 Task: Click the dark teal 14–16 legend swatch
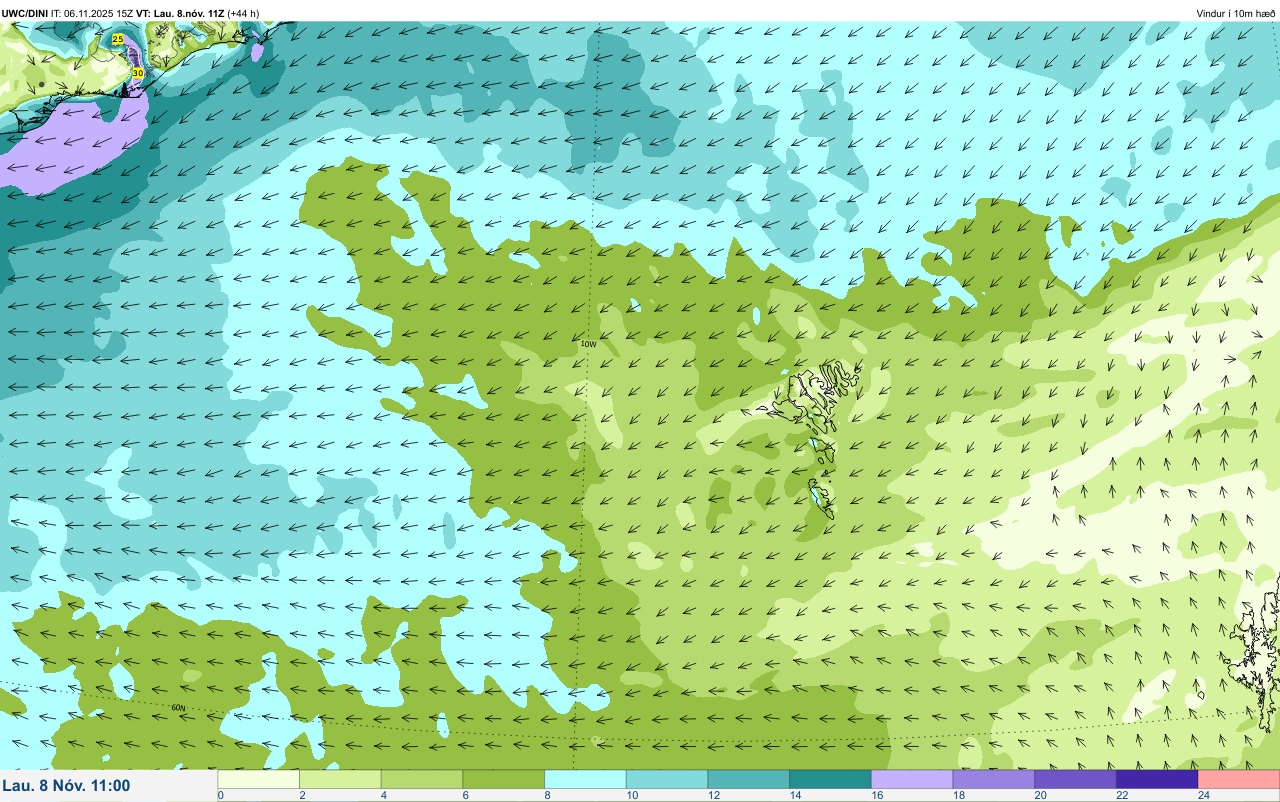tap(830, 779)
